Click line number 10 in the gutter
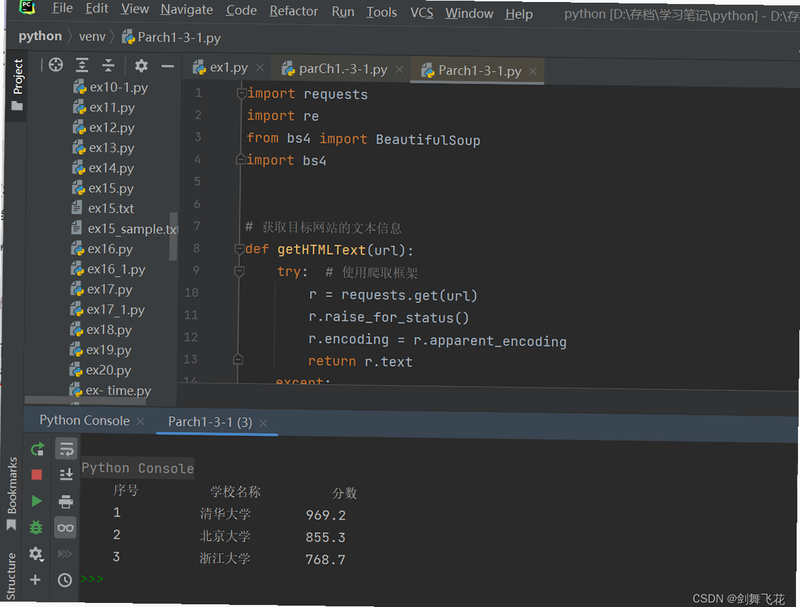The height and width of the screenshot is (607, 800). (x=191, y=292)
